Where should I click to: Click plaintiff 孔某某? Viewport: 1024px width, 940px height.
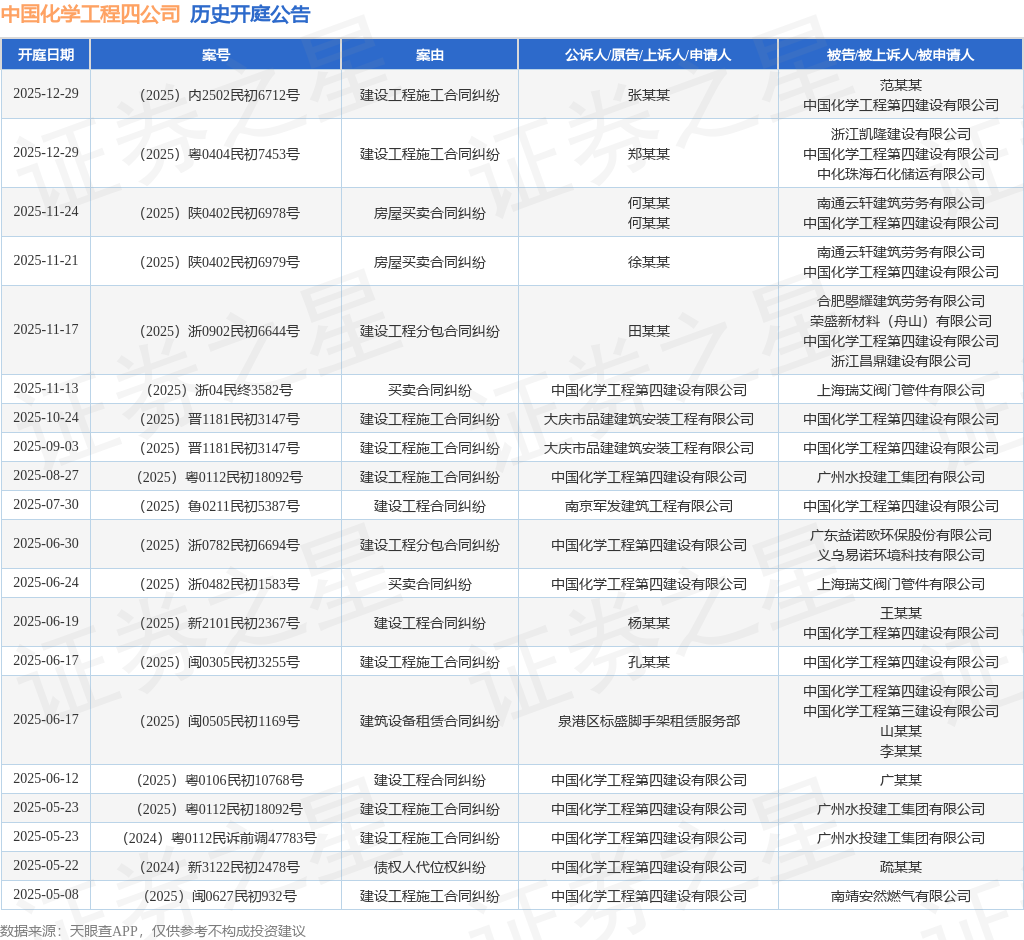click(x=648, y=662)
